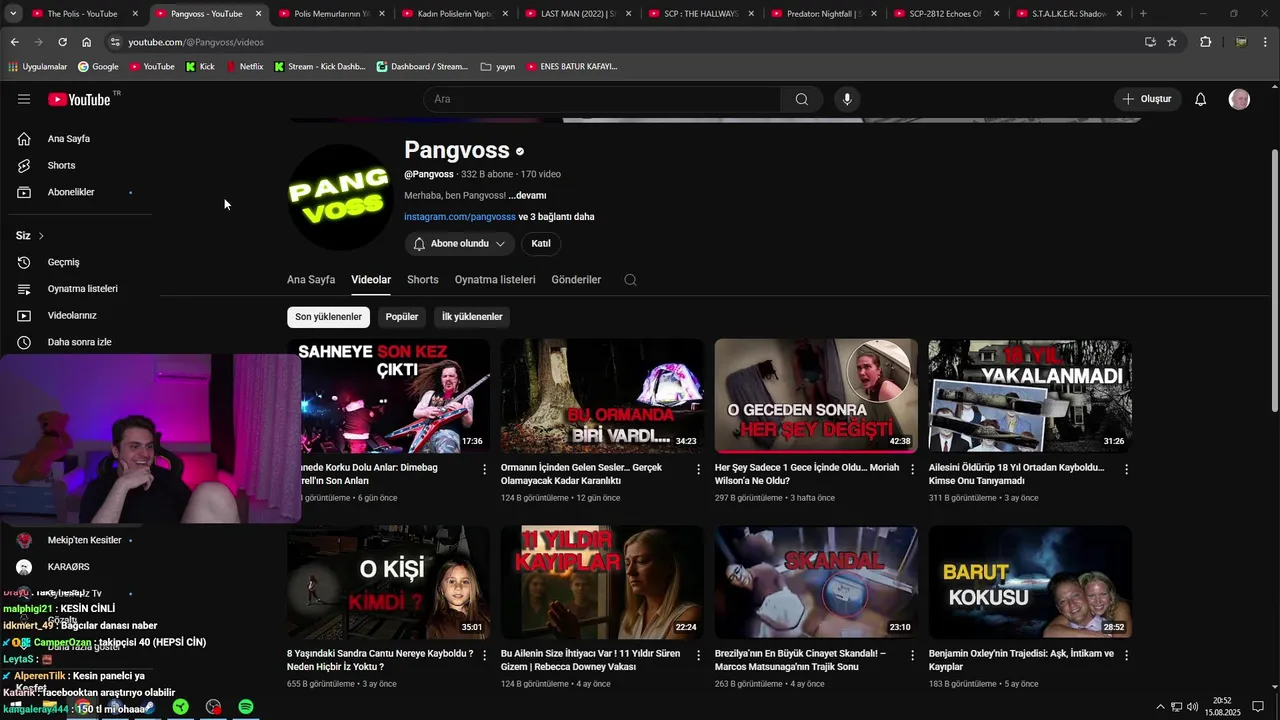Open options menu for Moriah Wilson video
The image size is (1280, 720).
(912, 469)
